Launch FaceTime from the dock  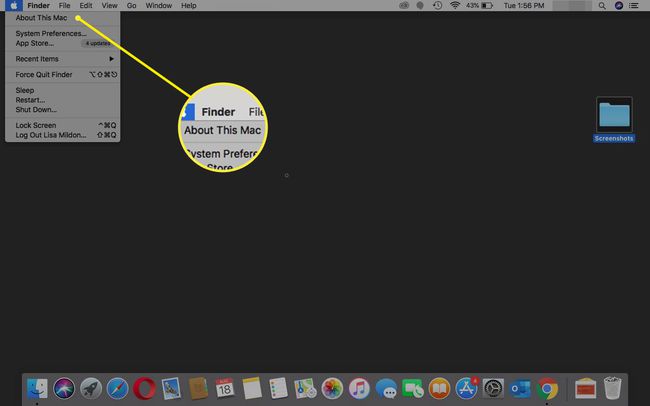pyautogui.click(x=412, y=389)
